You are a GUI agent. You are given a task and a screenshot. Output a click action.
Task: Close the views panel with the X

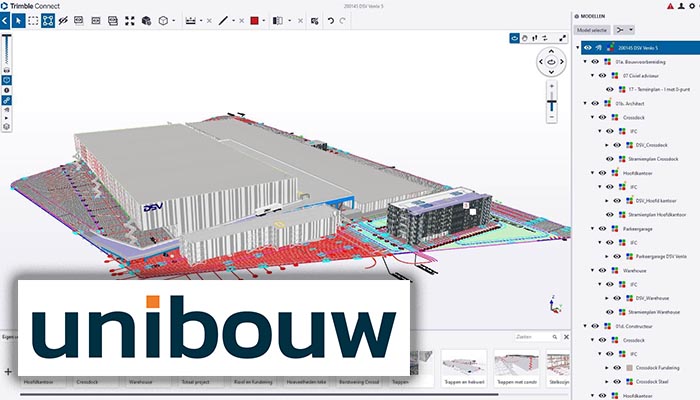566,337
